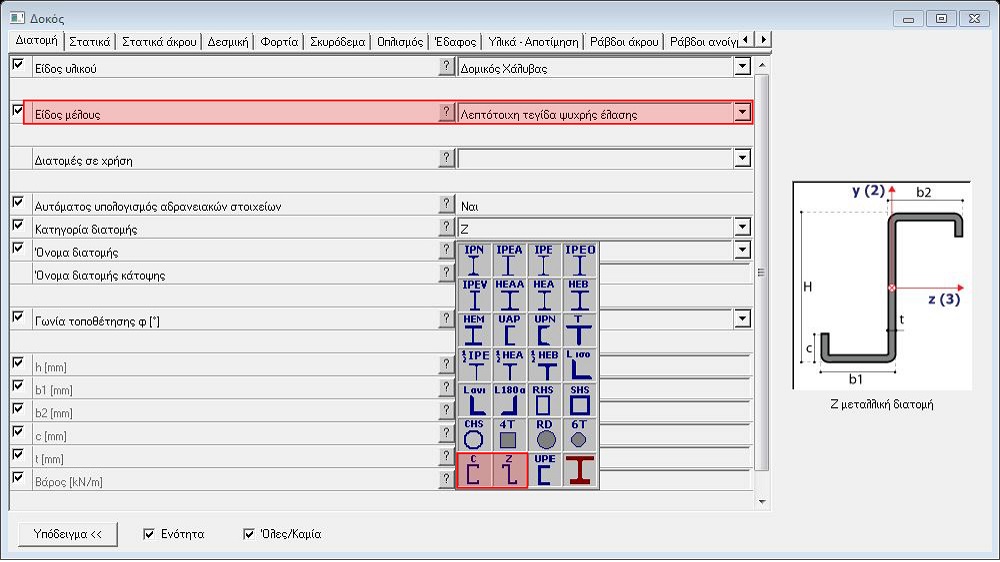The height and width of the screenshot is (562, 1000).
Task: Select the IPN section profile icon
Action: pyautogui.click(x=474, y=260)
